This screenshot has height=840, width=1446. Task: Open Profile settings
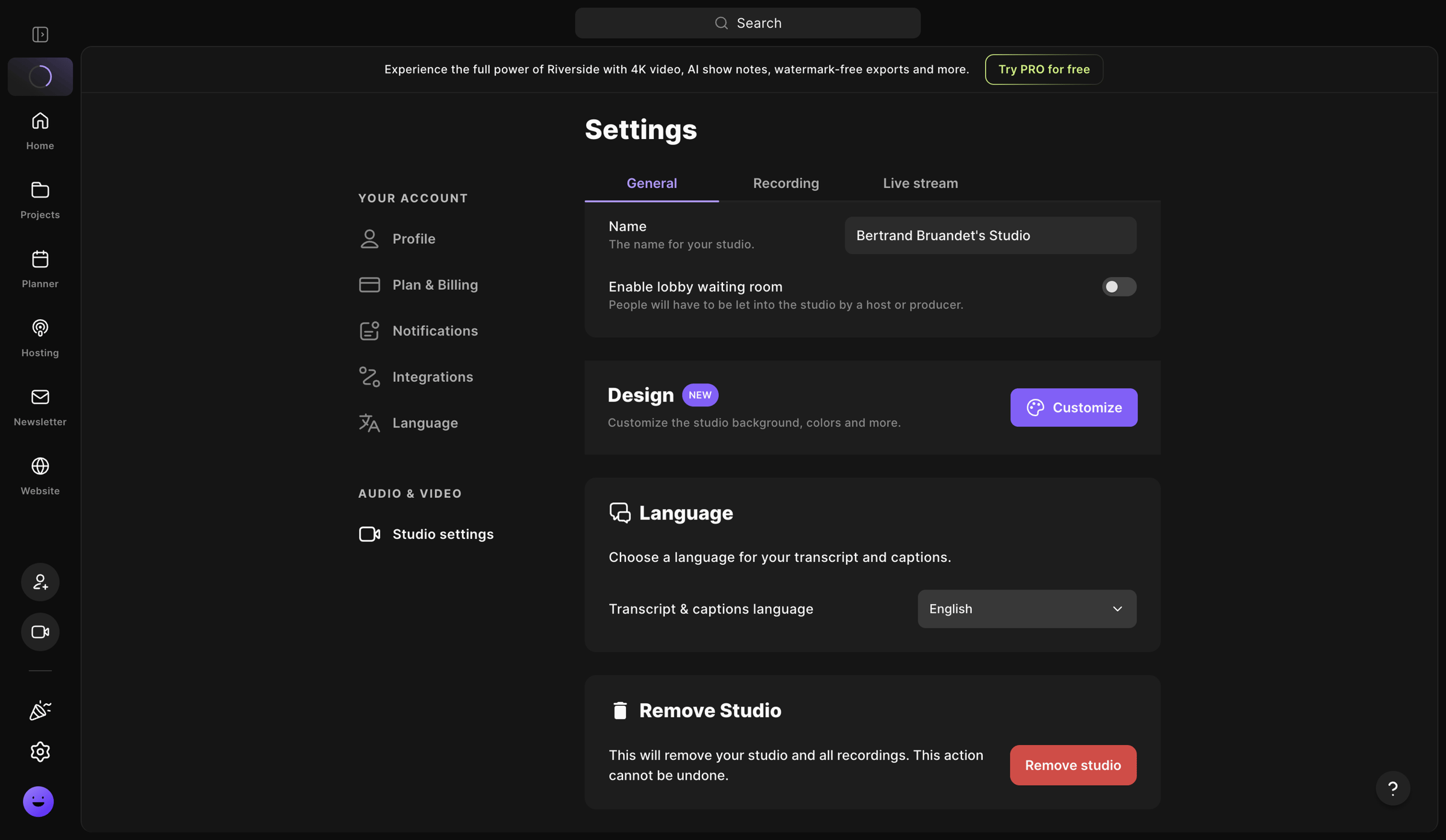413,238
